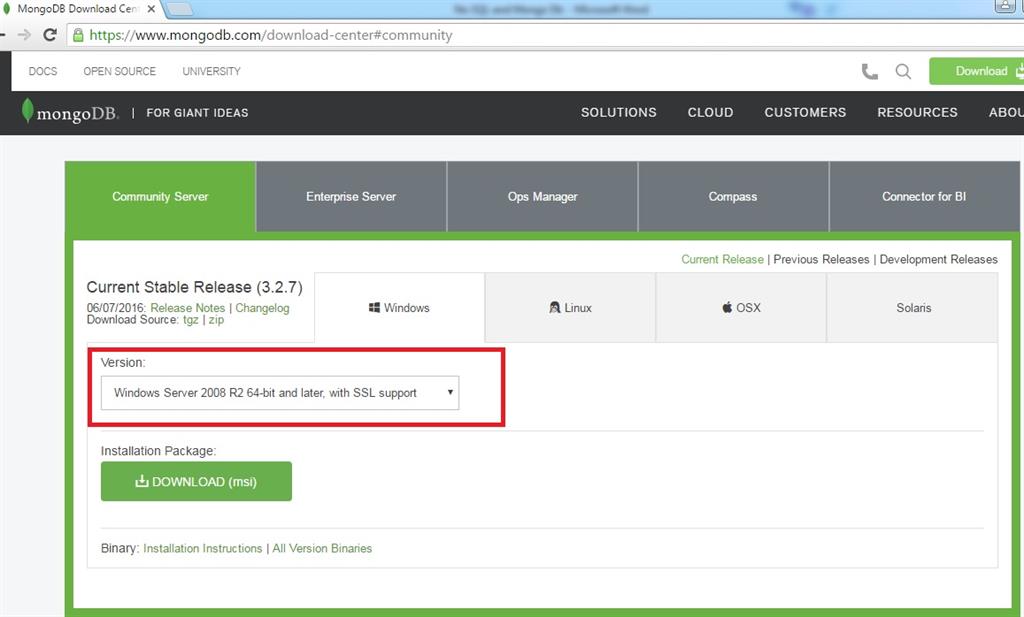The image size is (1024, 617).
Task: Click the Current Stable Release (3.2.7) heading
Action: tap(195, 287)
